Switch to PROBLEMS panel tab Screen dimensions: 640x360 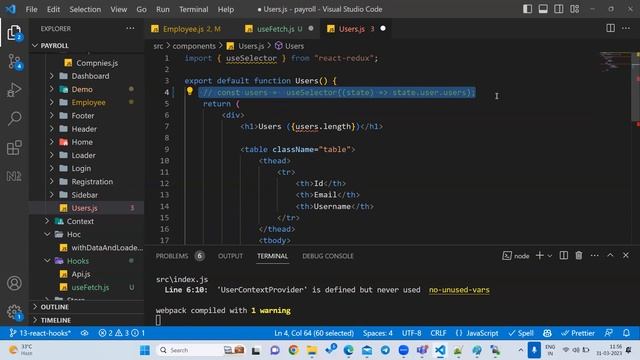click(x=172, y=256)
